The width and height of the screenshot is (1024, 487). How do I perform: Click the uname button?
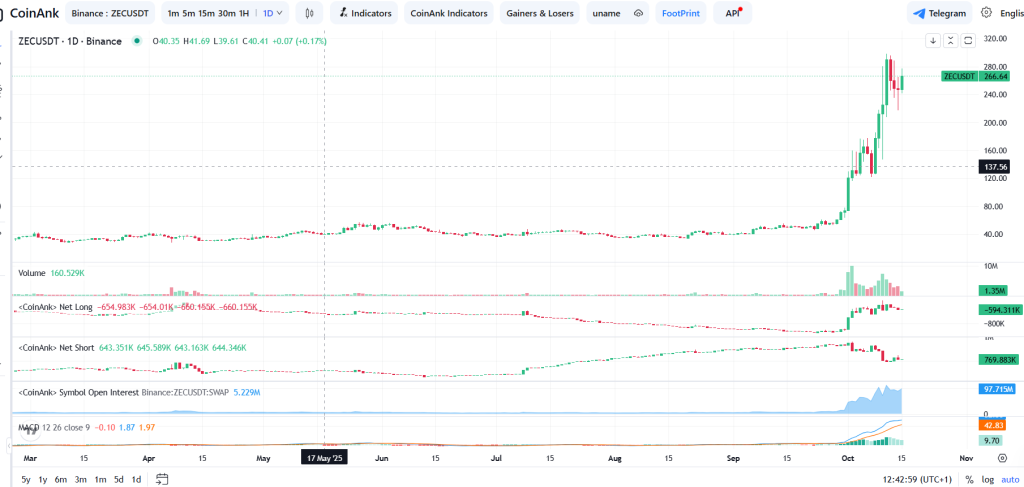(x=607, y=13)
